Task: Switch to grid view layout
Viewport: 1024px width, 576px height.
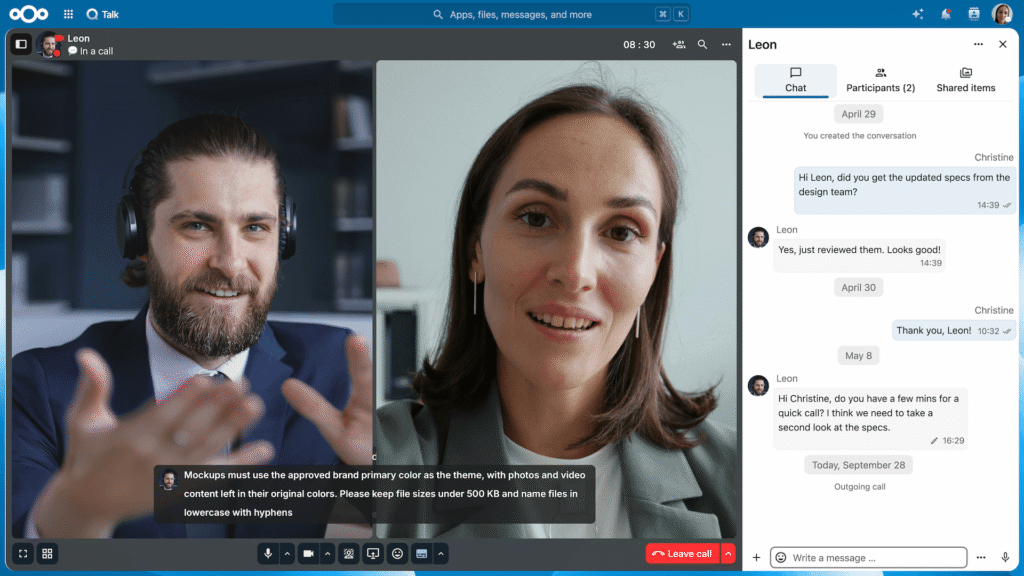Action: 47,554
